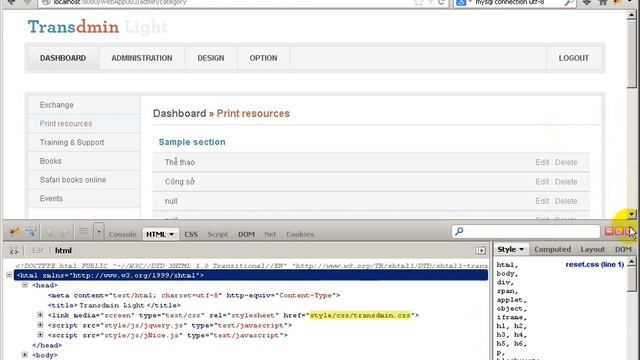Screen dimensions: 640x360
Task: Open Print resources in the sidebar
Action: (x=84, y=124)
